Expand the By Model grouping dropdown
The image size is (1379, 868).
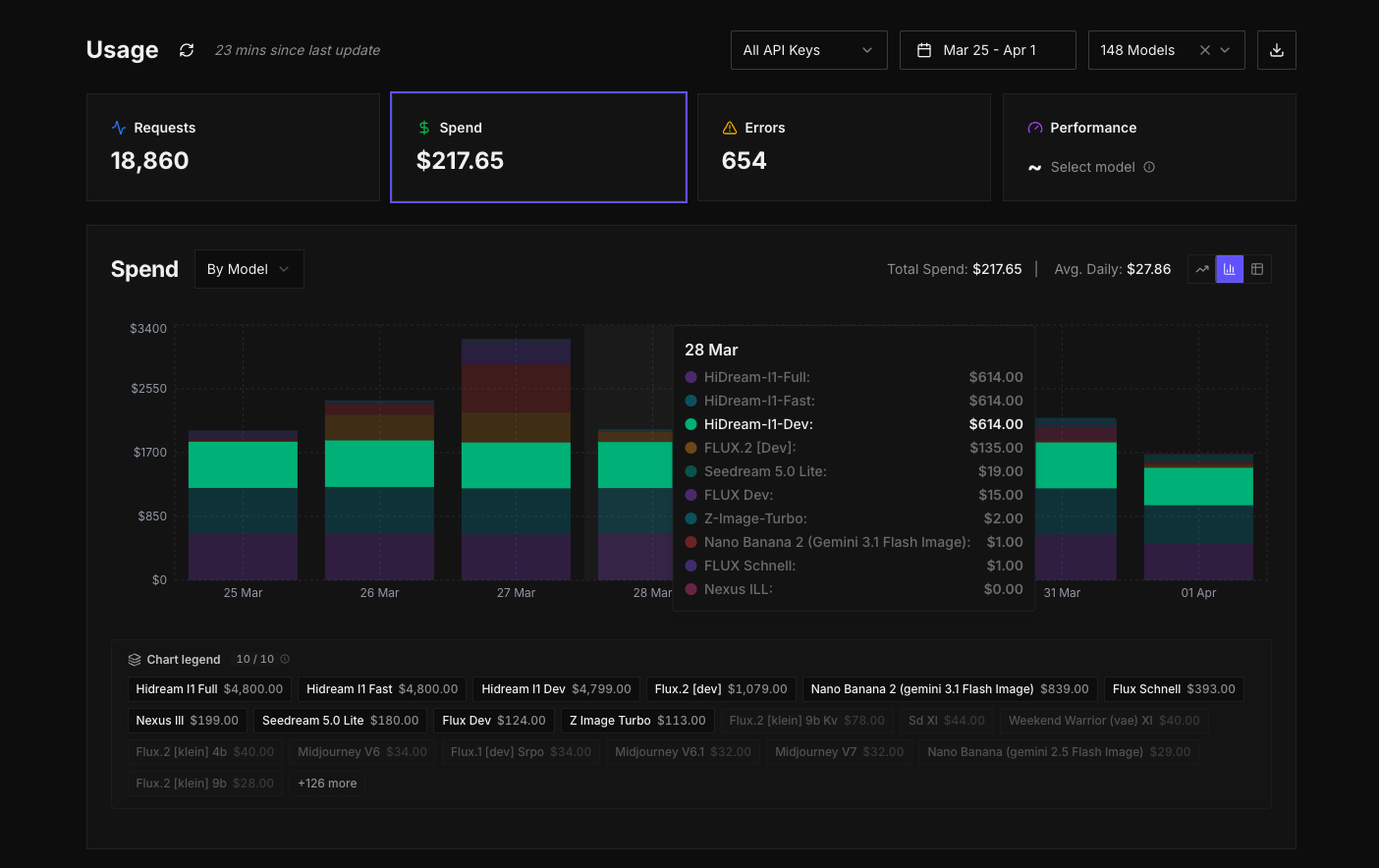click(248, 269)
